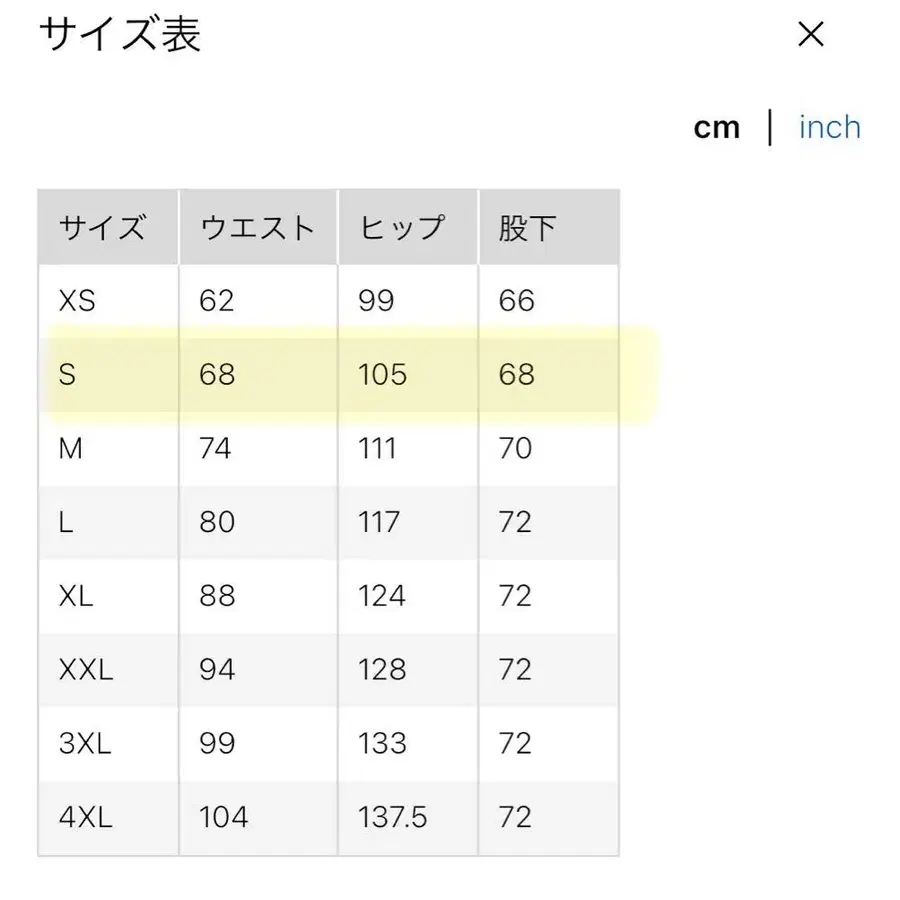Click hip value 105 in S row
900x900 pixels.
point(381,374)
